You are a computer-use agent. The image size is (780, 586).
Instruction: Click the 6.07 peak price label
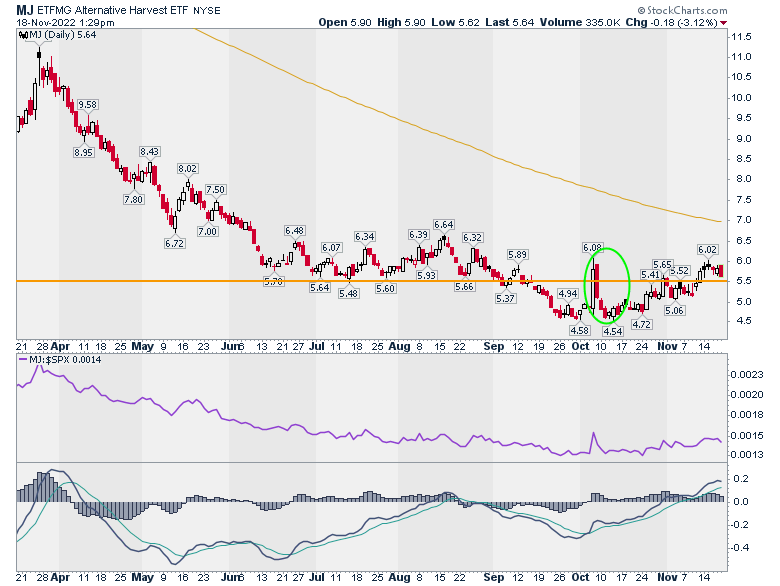(x=331, y=247)
